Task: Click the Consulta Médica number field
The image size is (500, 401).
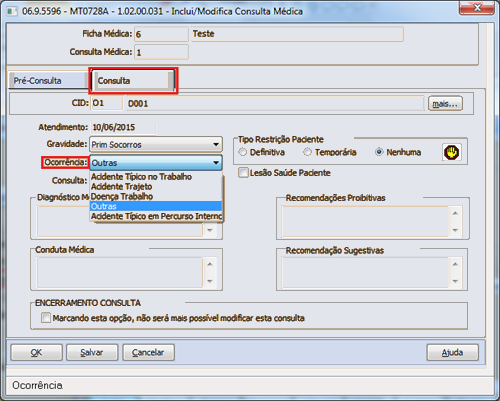Action: coord(161,52)
